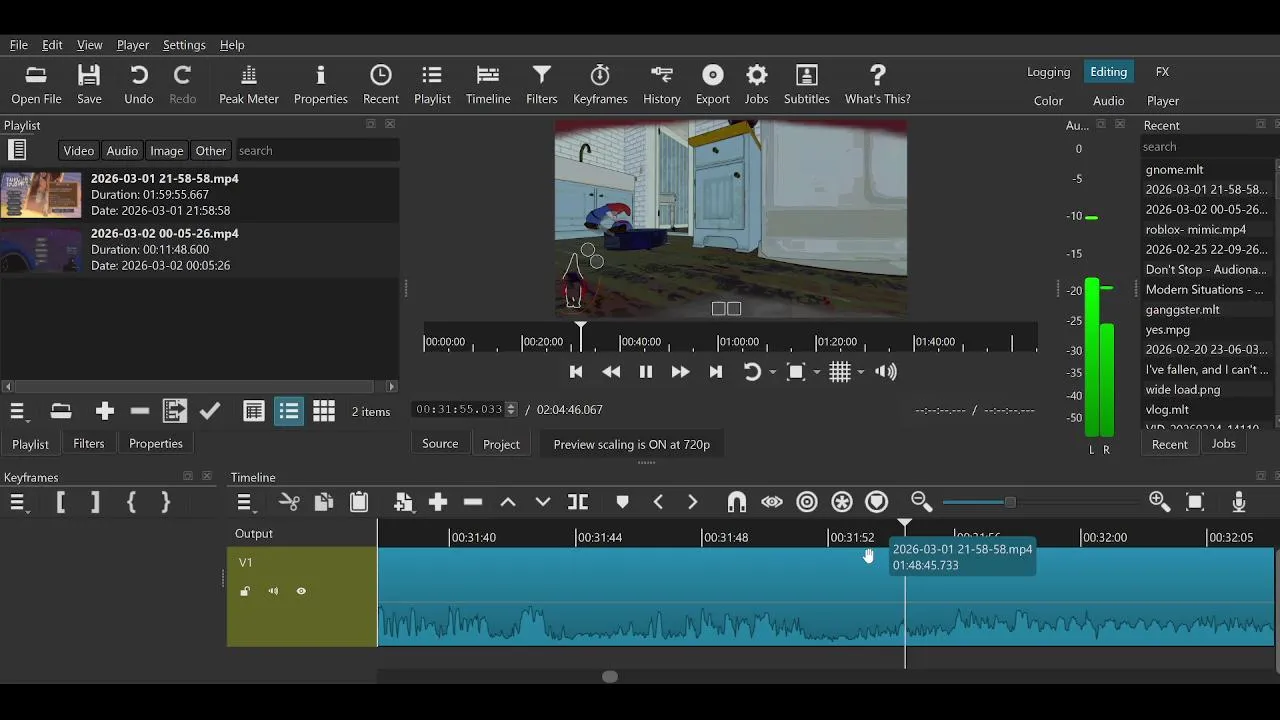Click the What's This? help icon
Image resolution: width=1280 pixels, height=720 pixels.
(x=878, y=84)
